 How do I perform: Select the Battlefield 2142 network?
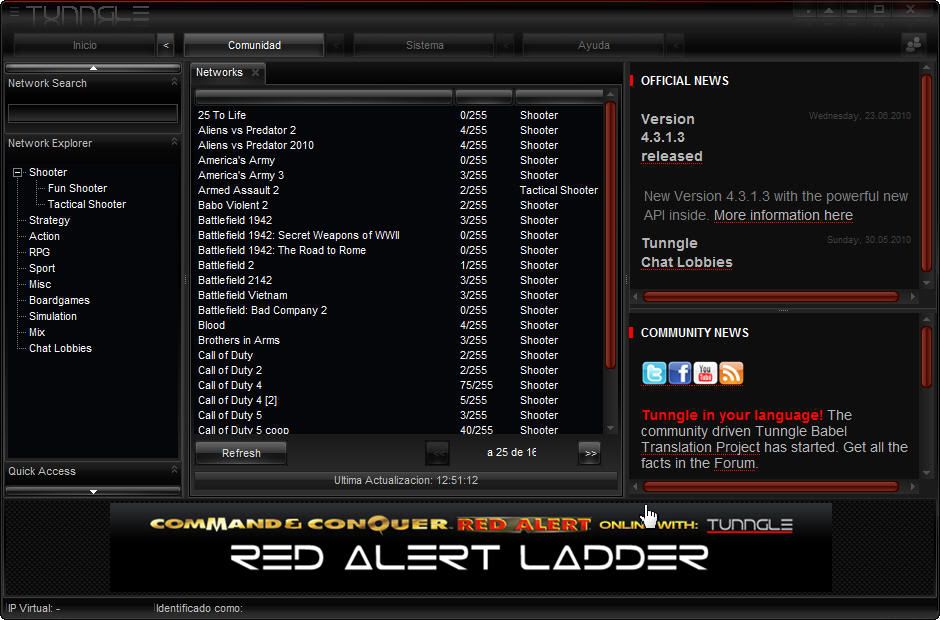pos(399,280)
